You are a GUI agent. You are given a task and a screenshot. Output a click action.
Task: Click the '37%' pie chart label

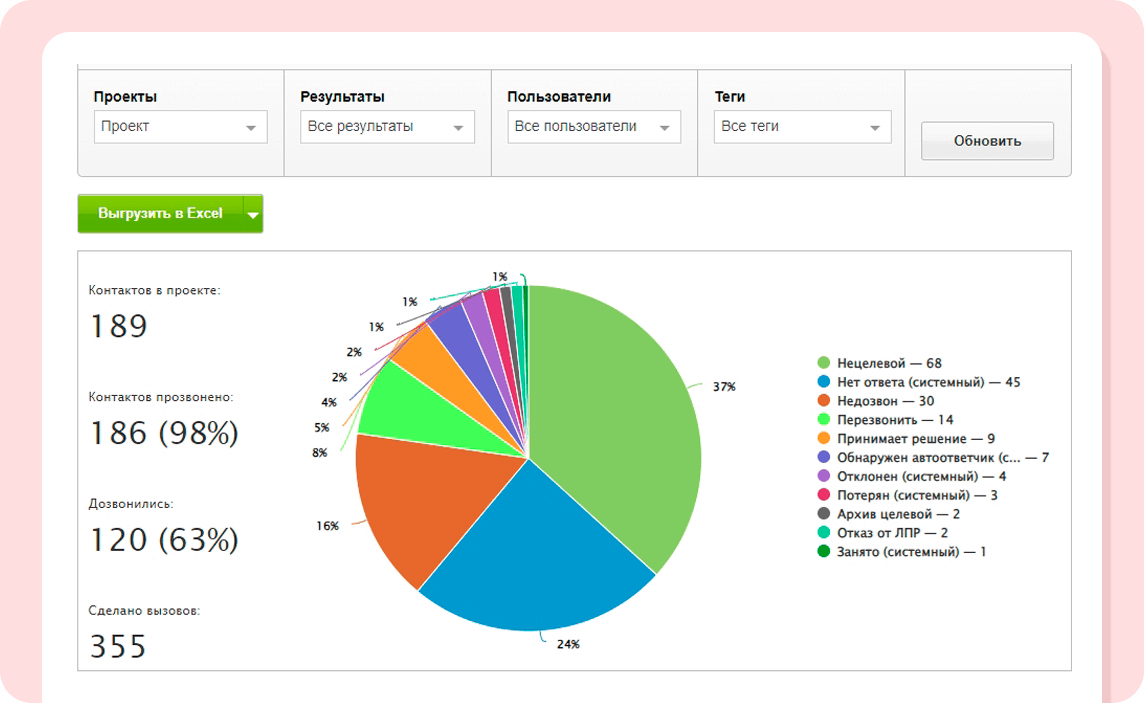tap(724, 387)
